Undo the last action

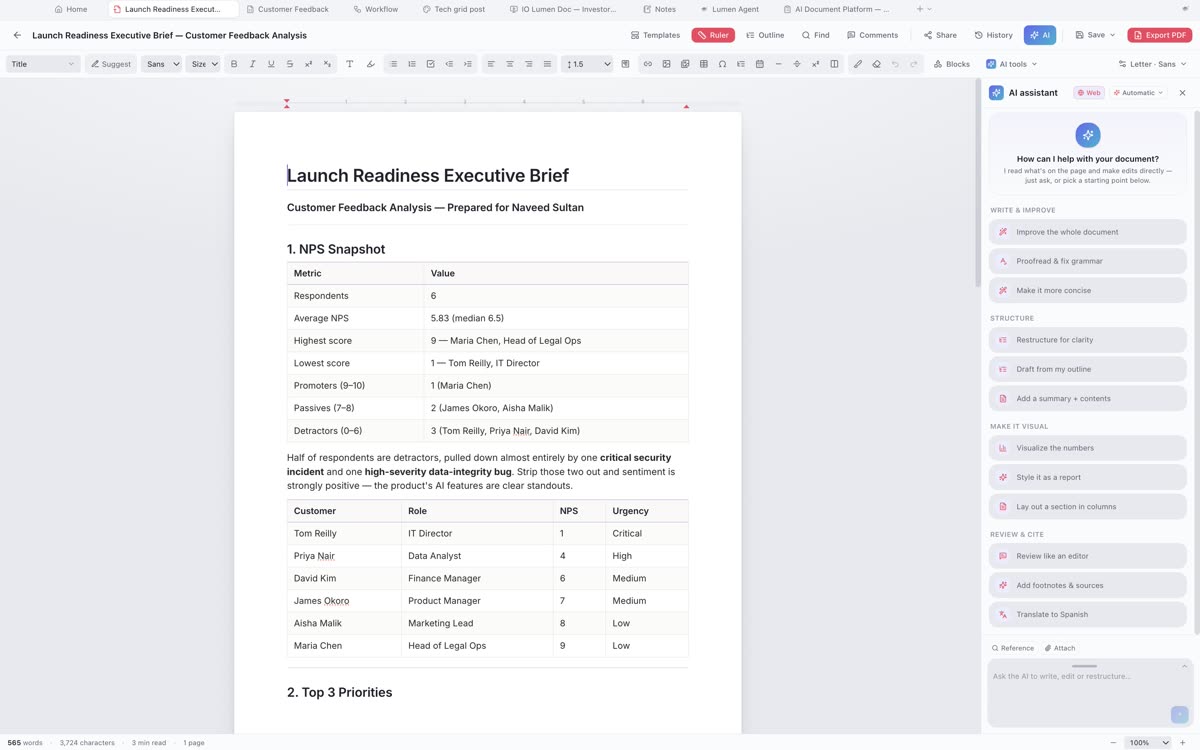click(895, 64)
